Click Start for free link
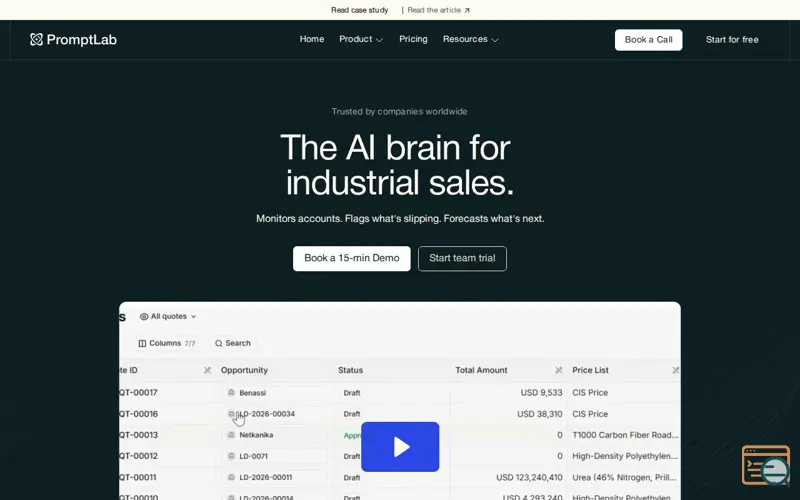Image resolution: width=800 pixels, height=500 pixels. pos(732,40)
